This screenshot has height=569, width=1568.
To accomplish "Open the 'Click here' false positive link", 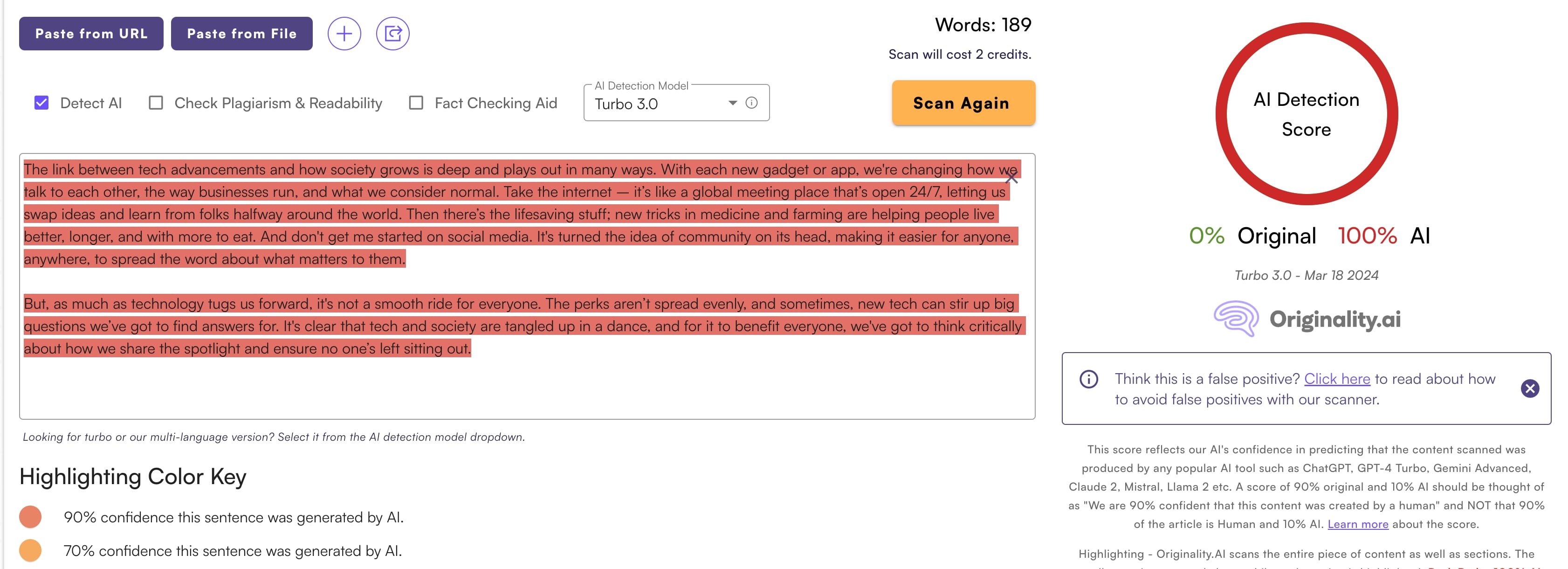I will coord(1337,379).
